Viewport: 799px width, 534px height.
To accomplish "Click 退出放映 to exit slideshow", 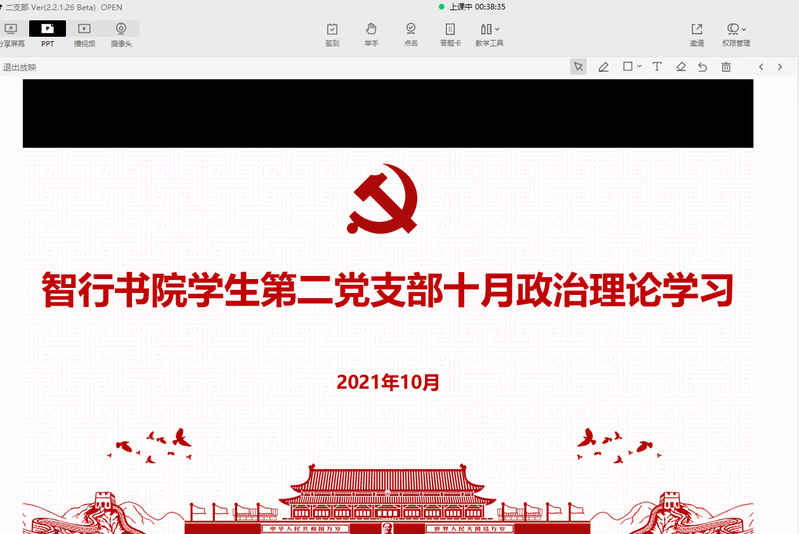I will (19, 67).
